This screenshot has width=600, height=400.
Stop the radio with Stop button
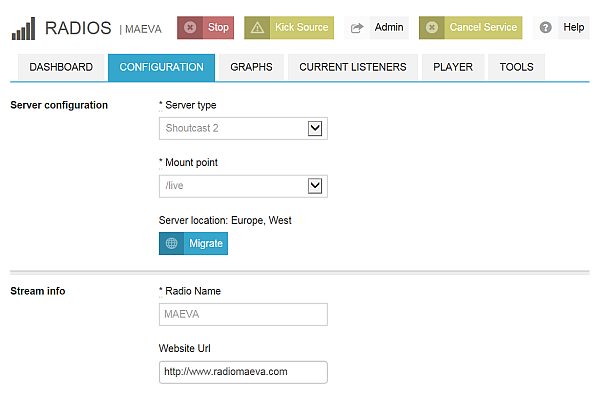(205, 28)
